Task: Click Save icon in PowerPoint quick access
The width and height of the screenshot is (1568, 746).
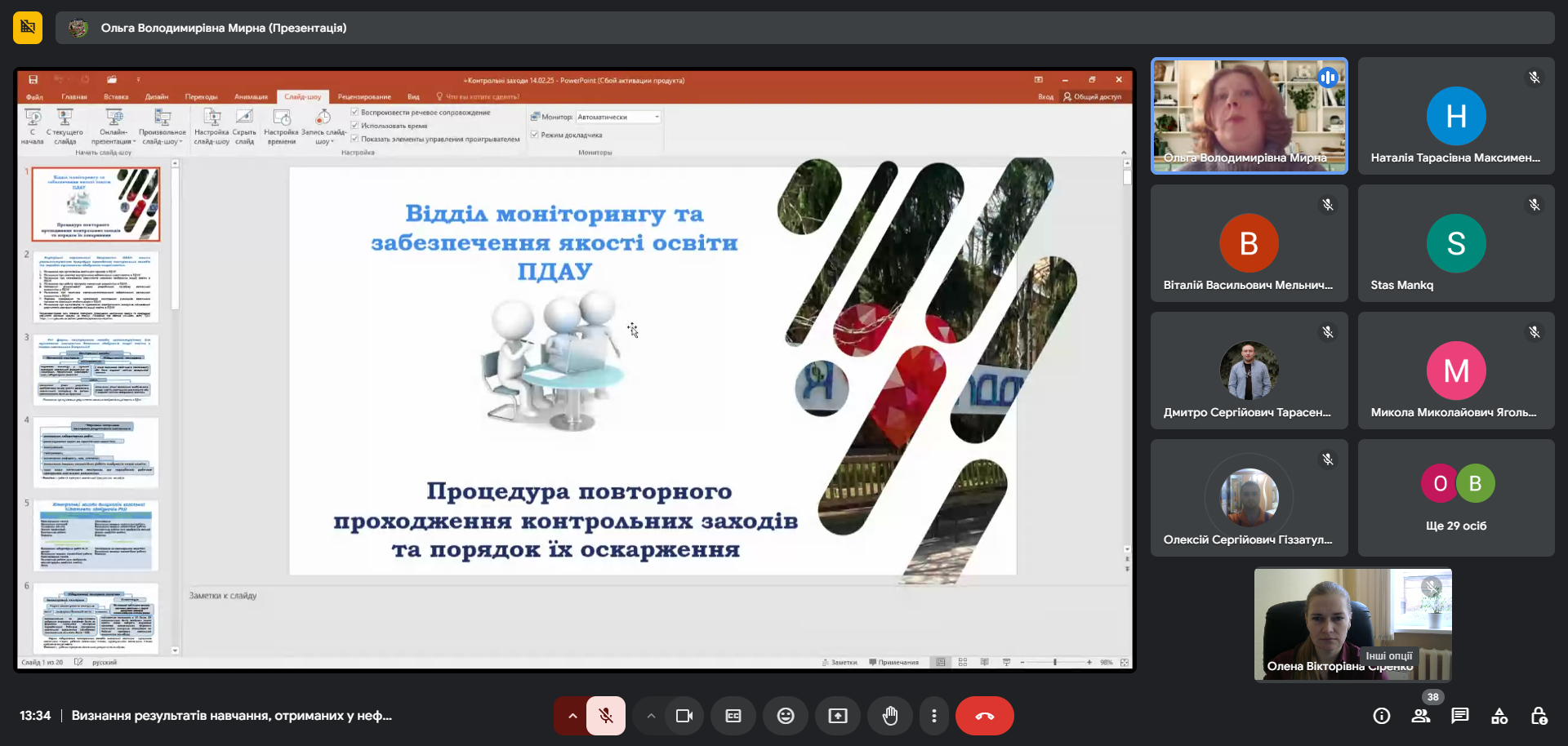Action: tap(33, 79)
